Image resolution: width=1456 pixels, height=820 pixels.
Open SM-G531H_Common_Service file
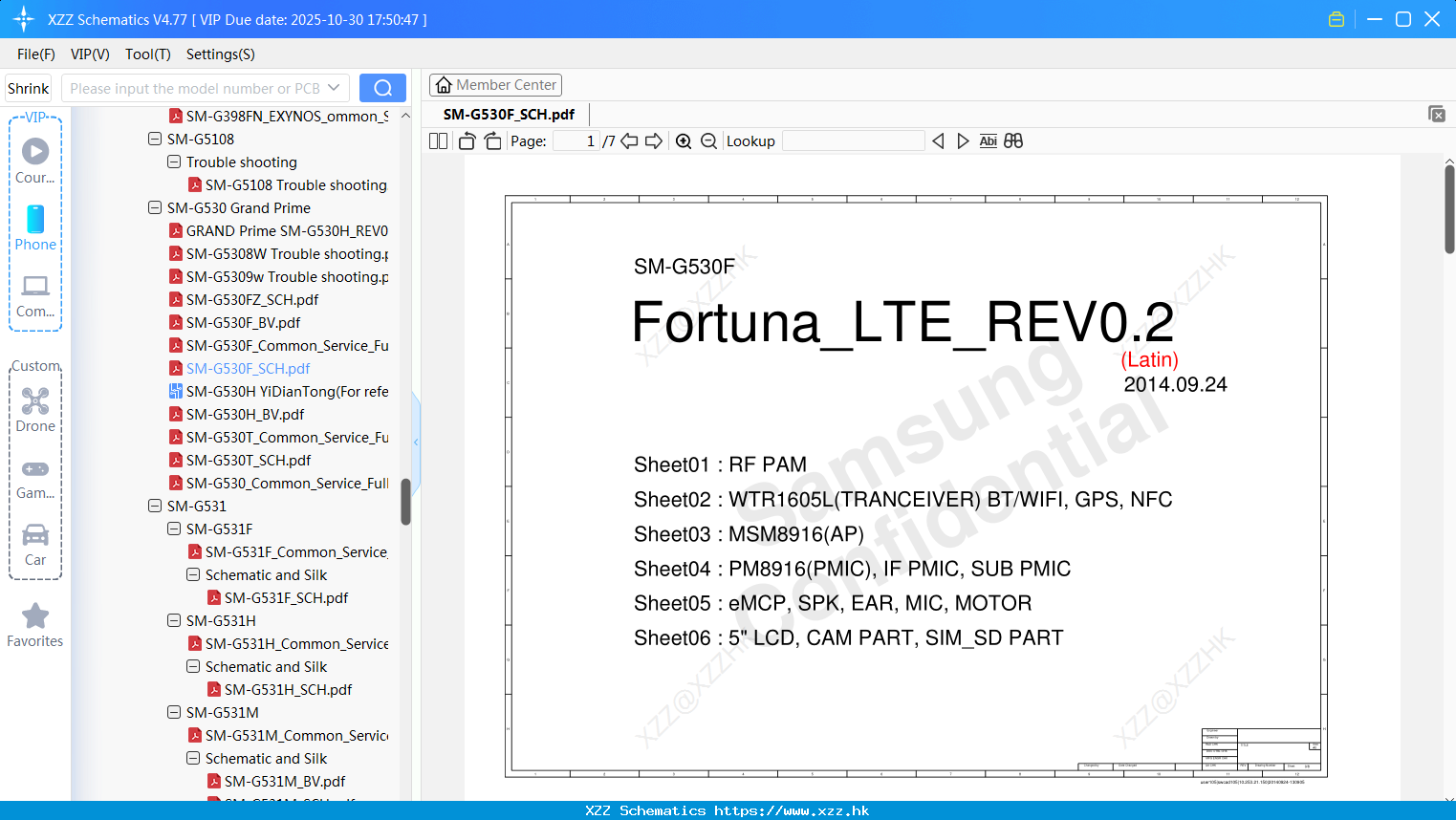coord(288,643)
